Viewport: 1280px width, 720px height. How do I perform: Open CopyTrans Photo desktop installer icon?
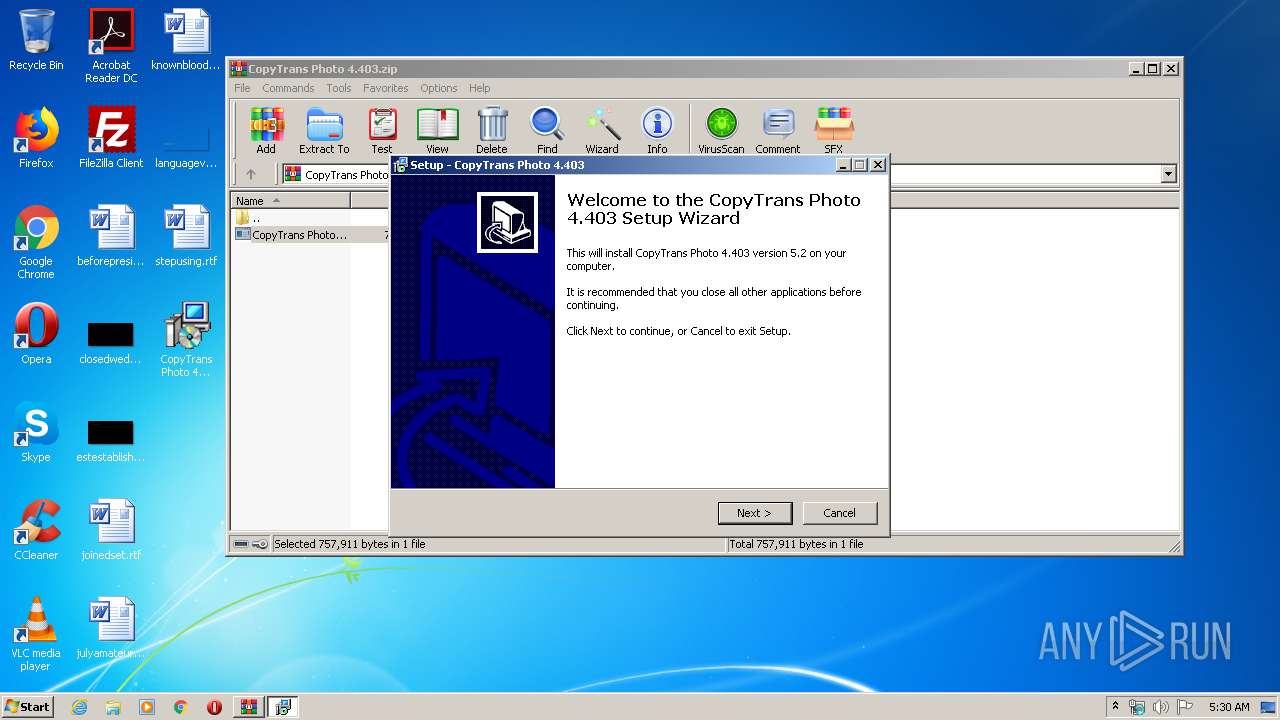click(186, 340)
